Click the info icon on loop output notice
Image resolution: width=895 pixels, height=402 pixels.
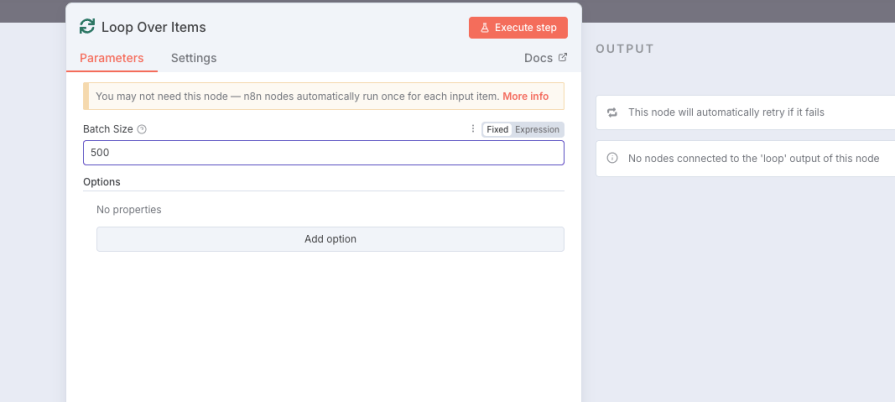tap(612, 159)
